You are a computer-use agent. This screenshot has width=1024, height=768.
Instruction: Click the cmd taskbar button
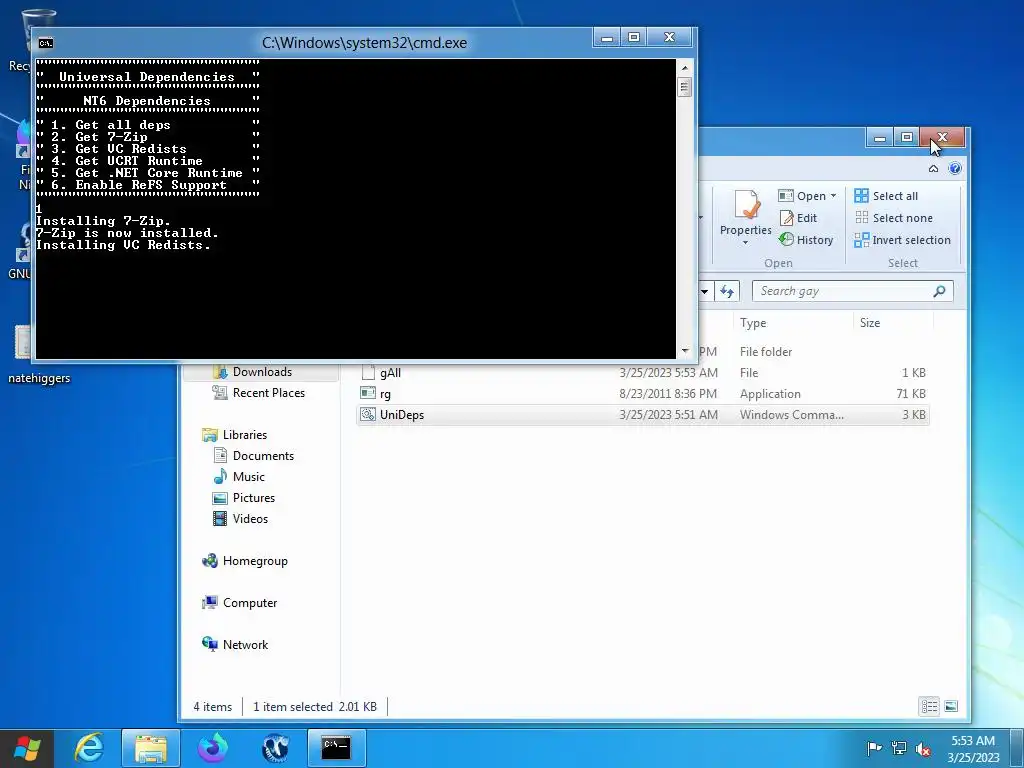(336, 748)
